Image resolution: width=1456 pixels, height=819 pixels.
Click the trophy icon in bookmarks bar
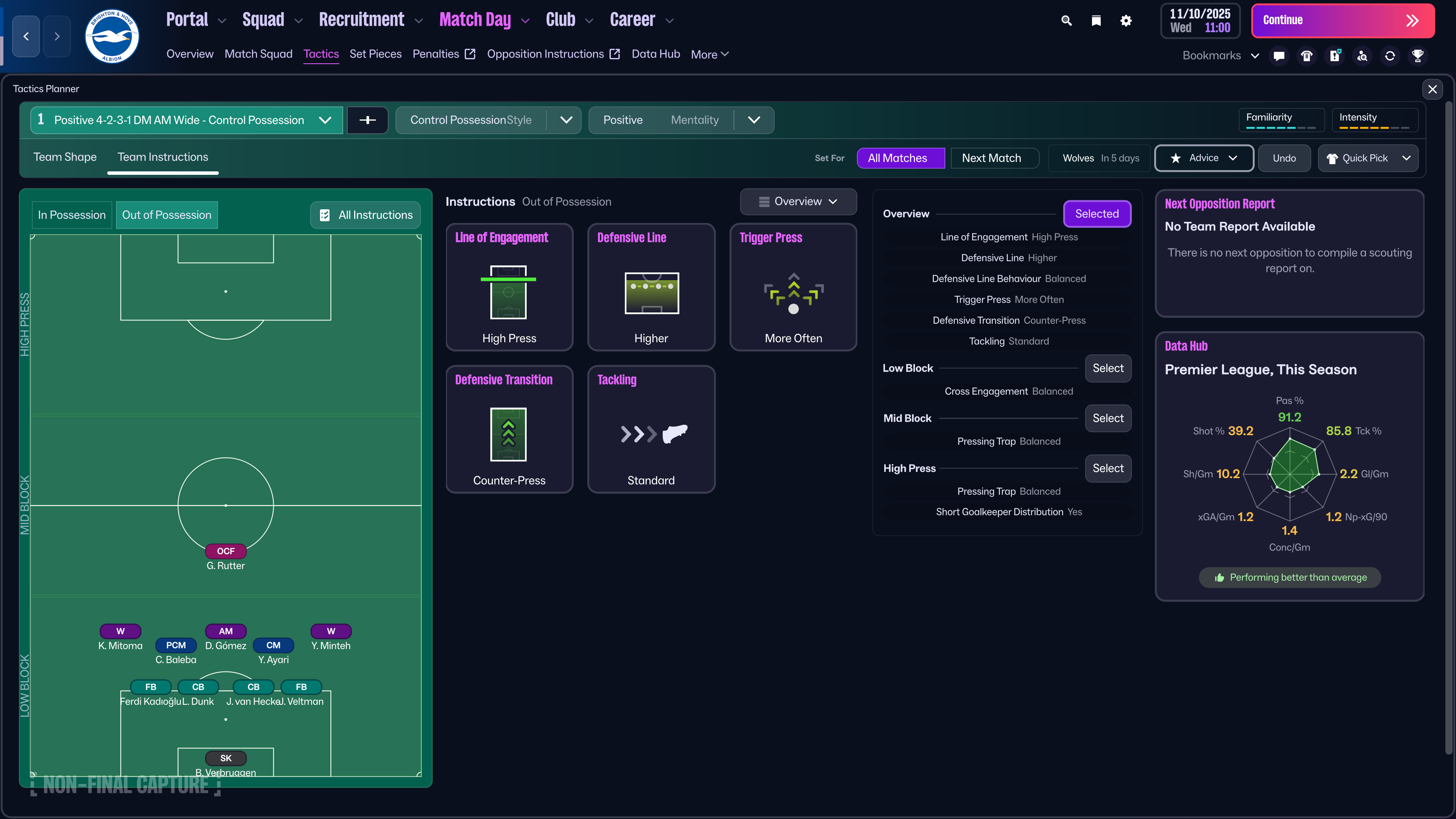tap(1418, 55)
